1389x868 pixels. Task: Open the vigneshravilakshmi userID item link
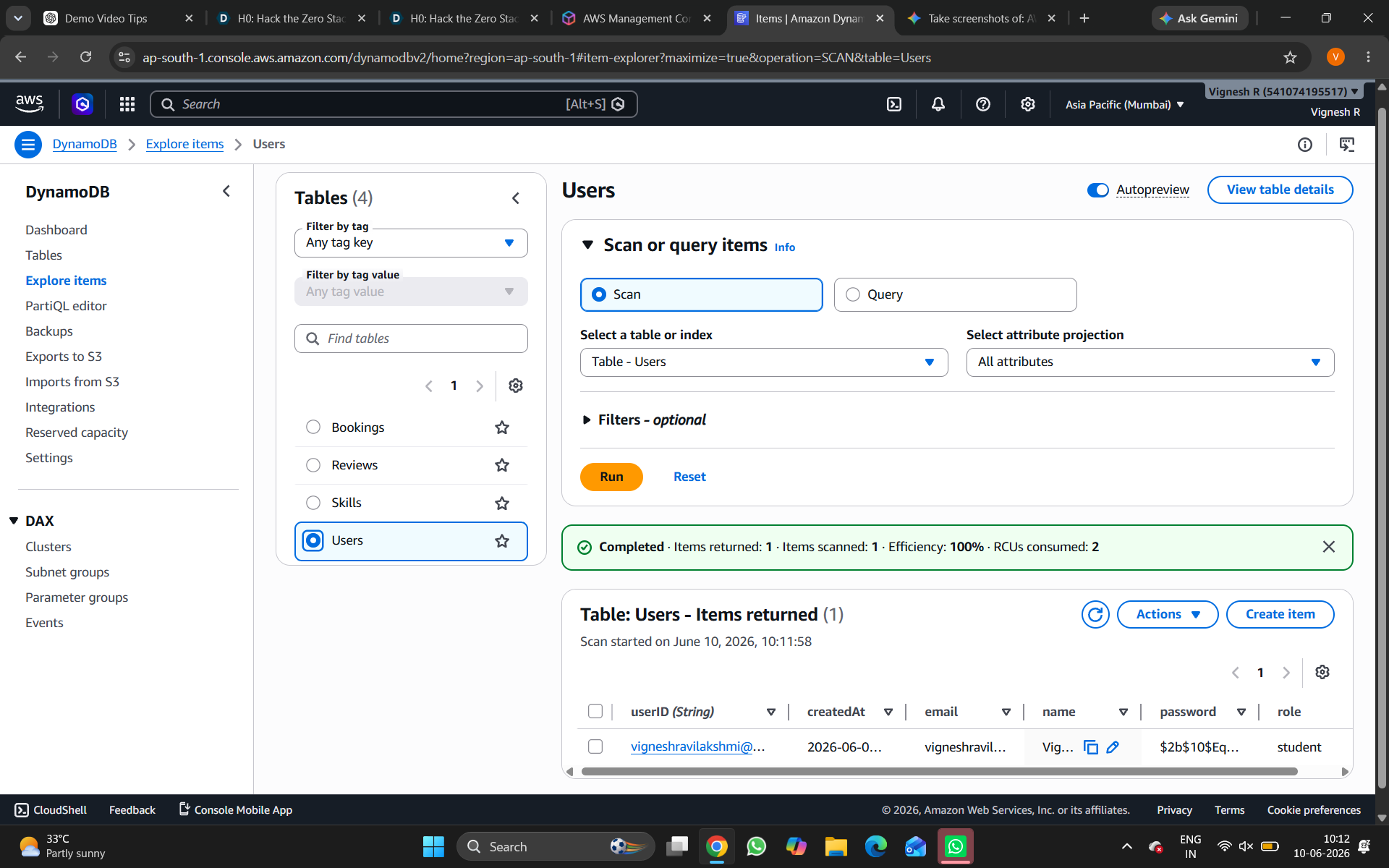697,747
